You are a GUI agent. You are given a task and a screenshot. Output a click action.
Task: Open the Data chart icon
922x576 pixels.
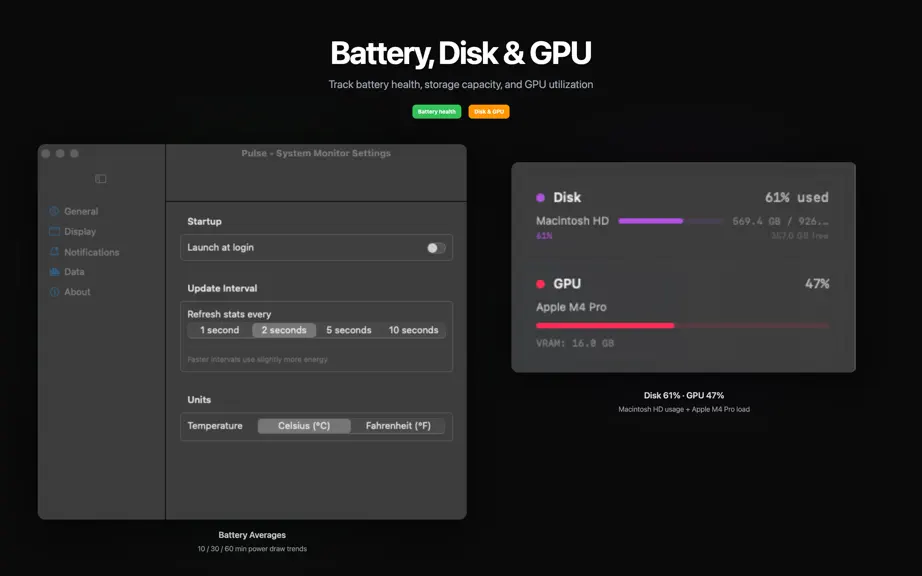[x=55, y=272]
